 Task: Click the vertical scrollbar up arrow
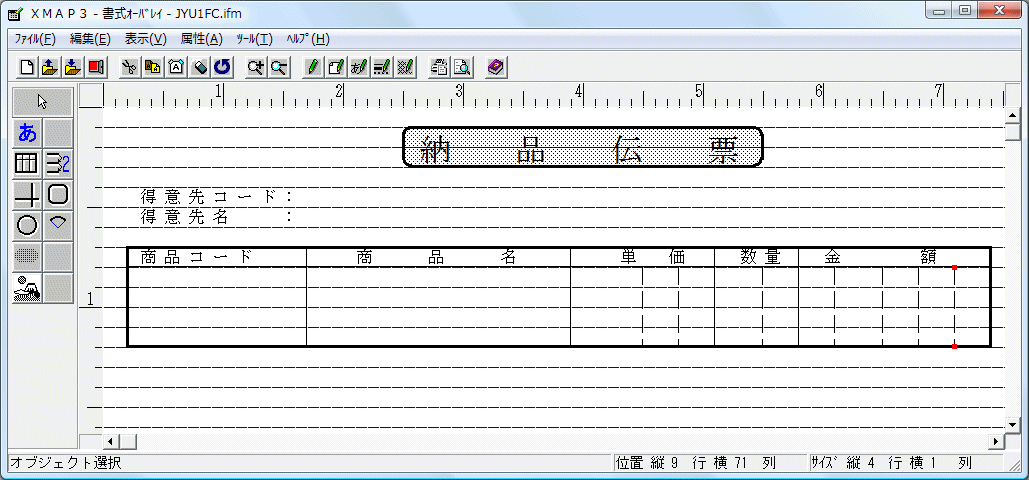click(1012, 115)
